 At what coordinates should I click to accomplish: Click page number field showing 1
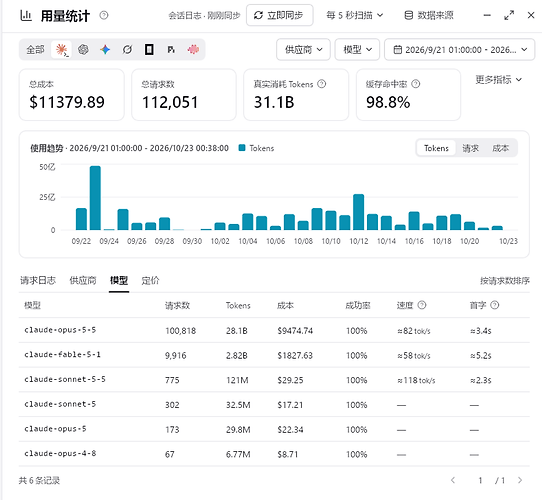click(480, 480)
